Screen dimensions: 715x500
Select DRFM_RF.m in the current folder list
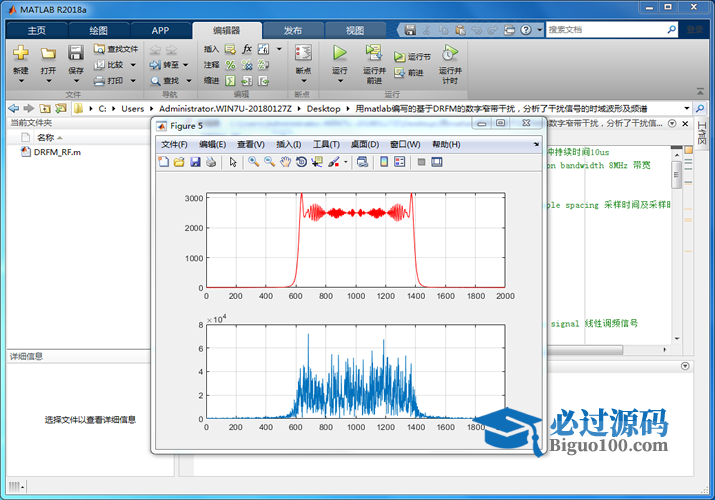pos(56,153)
